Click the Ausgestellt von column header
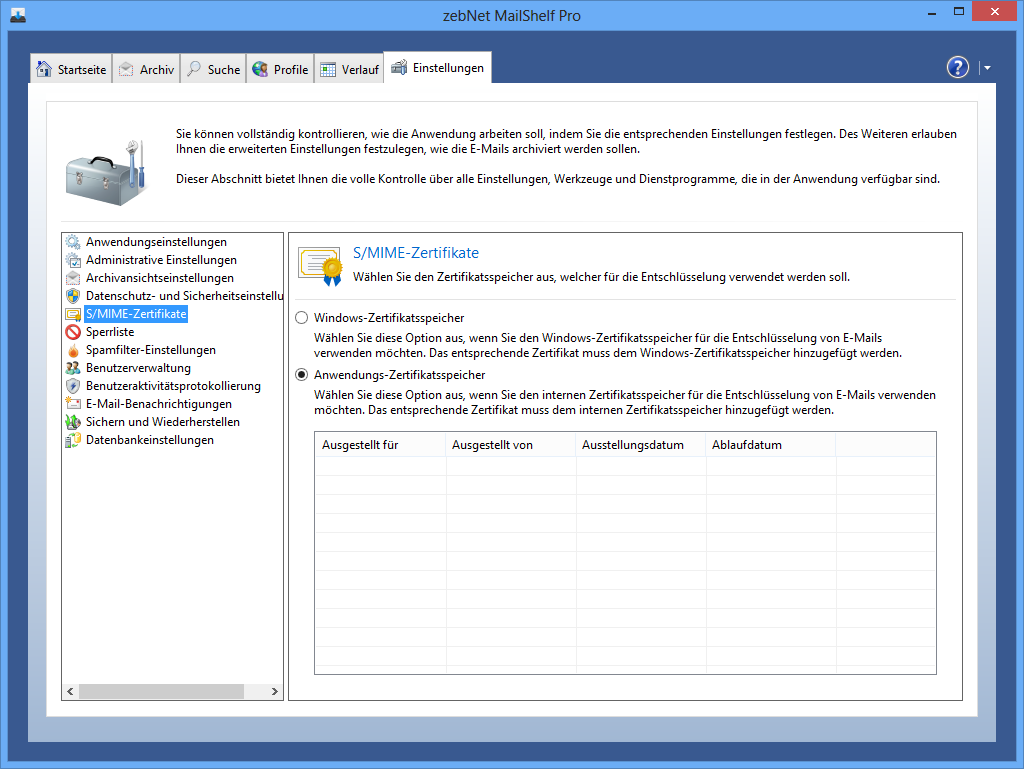 pyautogui.click(x=511, y=445)
